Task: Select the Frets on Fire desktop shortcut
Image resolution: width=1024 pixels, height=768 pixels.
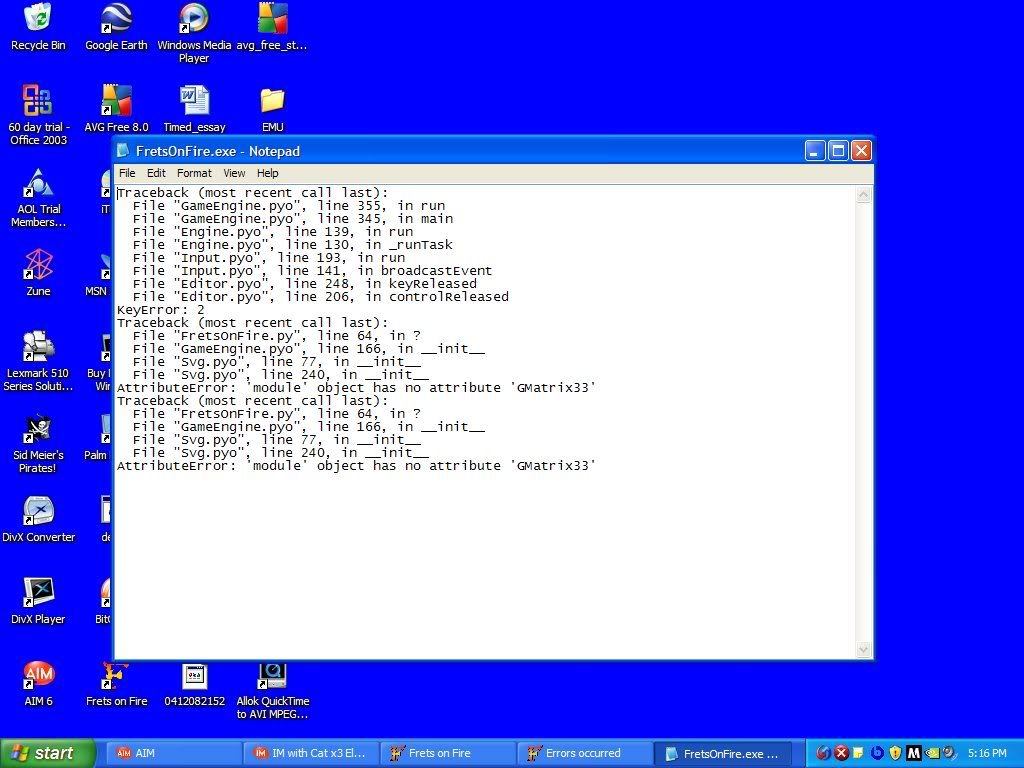Action: pyautogui.click(x=116, y=682)
